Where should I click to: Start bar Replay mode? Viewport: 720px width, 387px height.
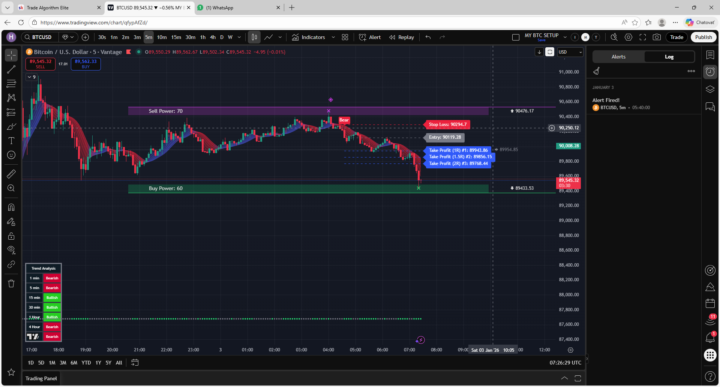click(401, 37)
